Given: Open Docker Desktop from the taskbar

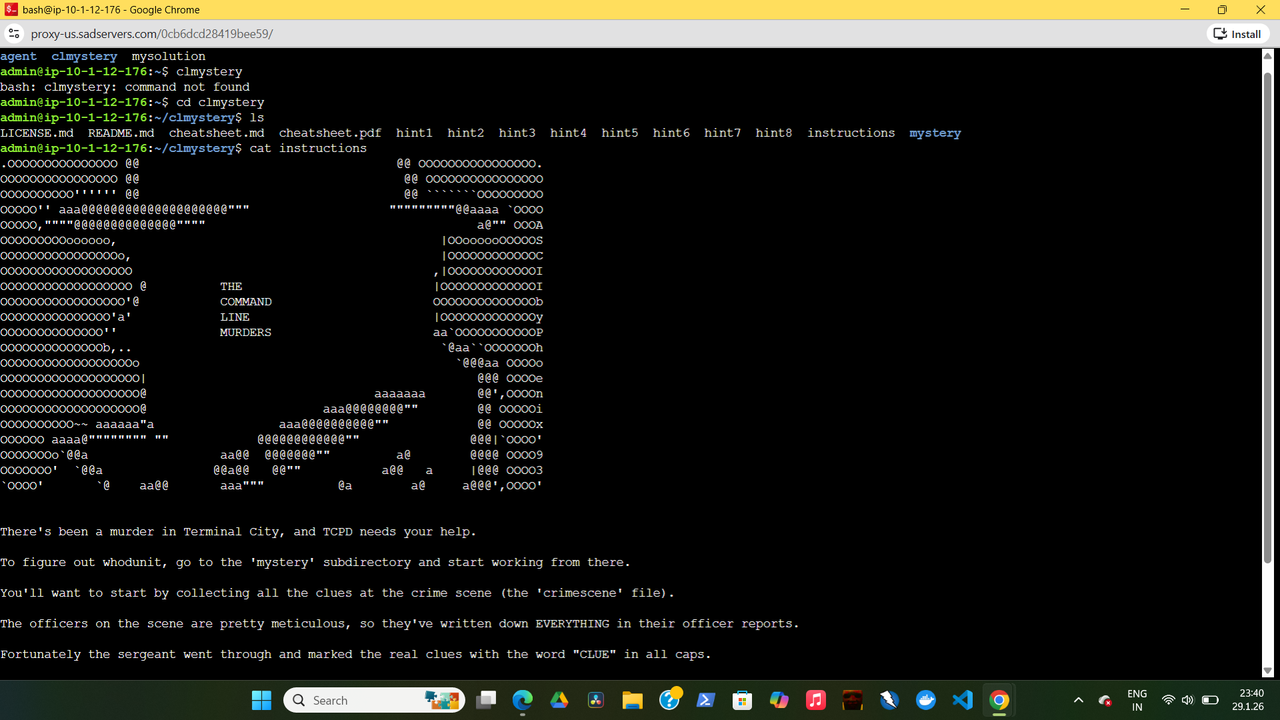Looking at the screenshot, I should [x=926, y=700].
